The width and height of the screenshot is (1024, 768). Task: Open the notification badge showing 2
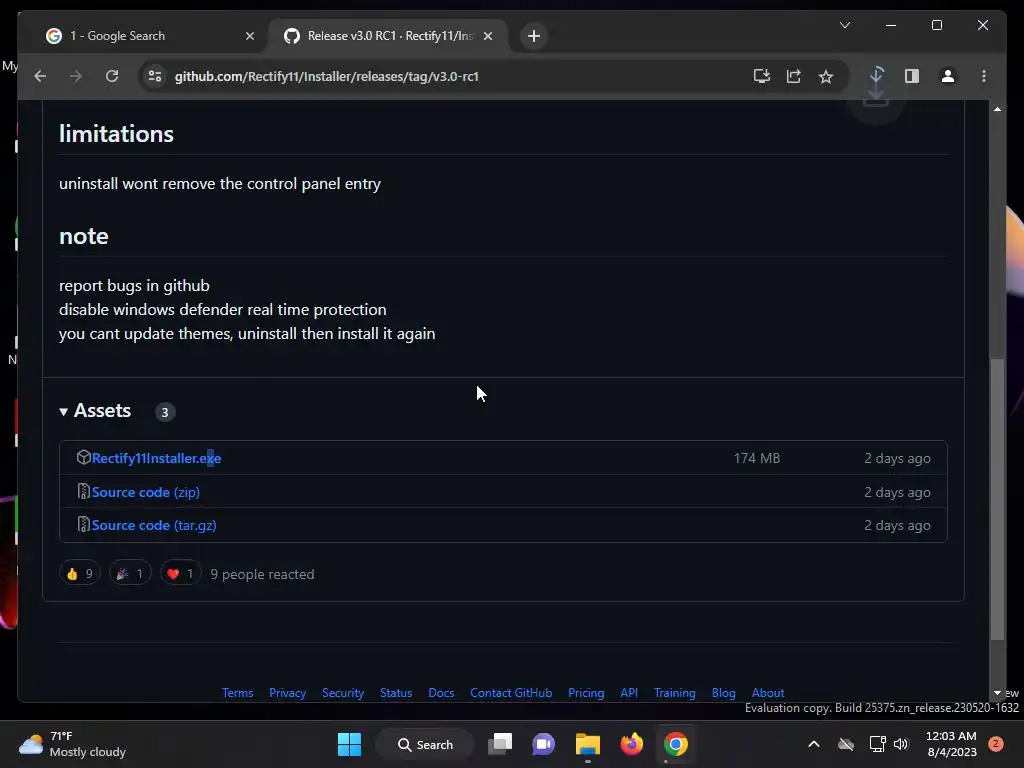point(995,744)
